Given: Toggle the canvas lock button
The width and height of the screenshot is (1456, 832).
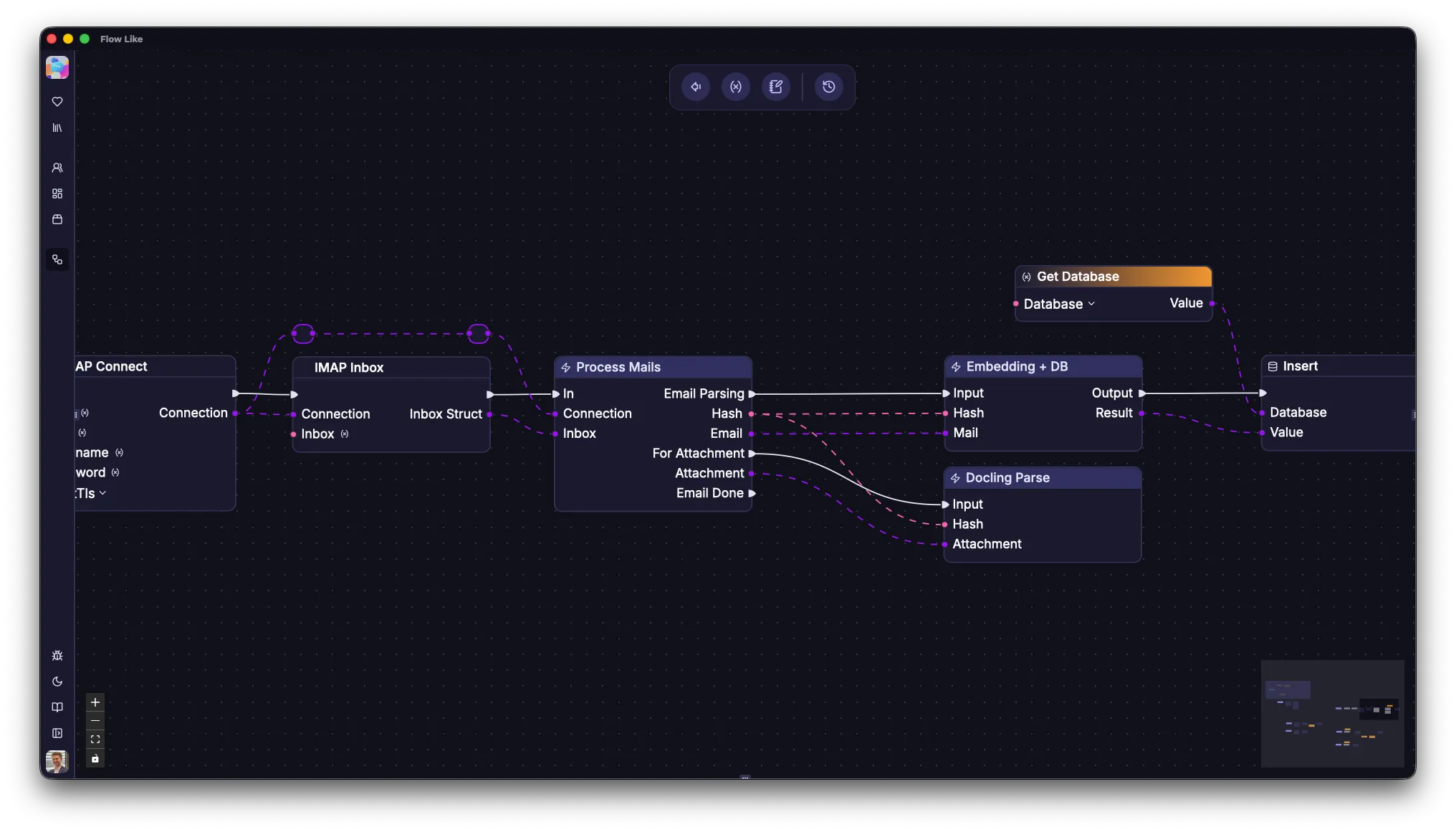Looking at the screenshot, I should pos(95,758).
